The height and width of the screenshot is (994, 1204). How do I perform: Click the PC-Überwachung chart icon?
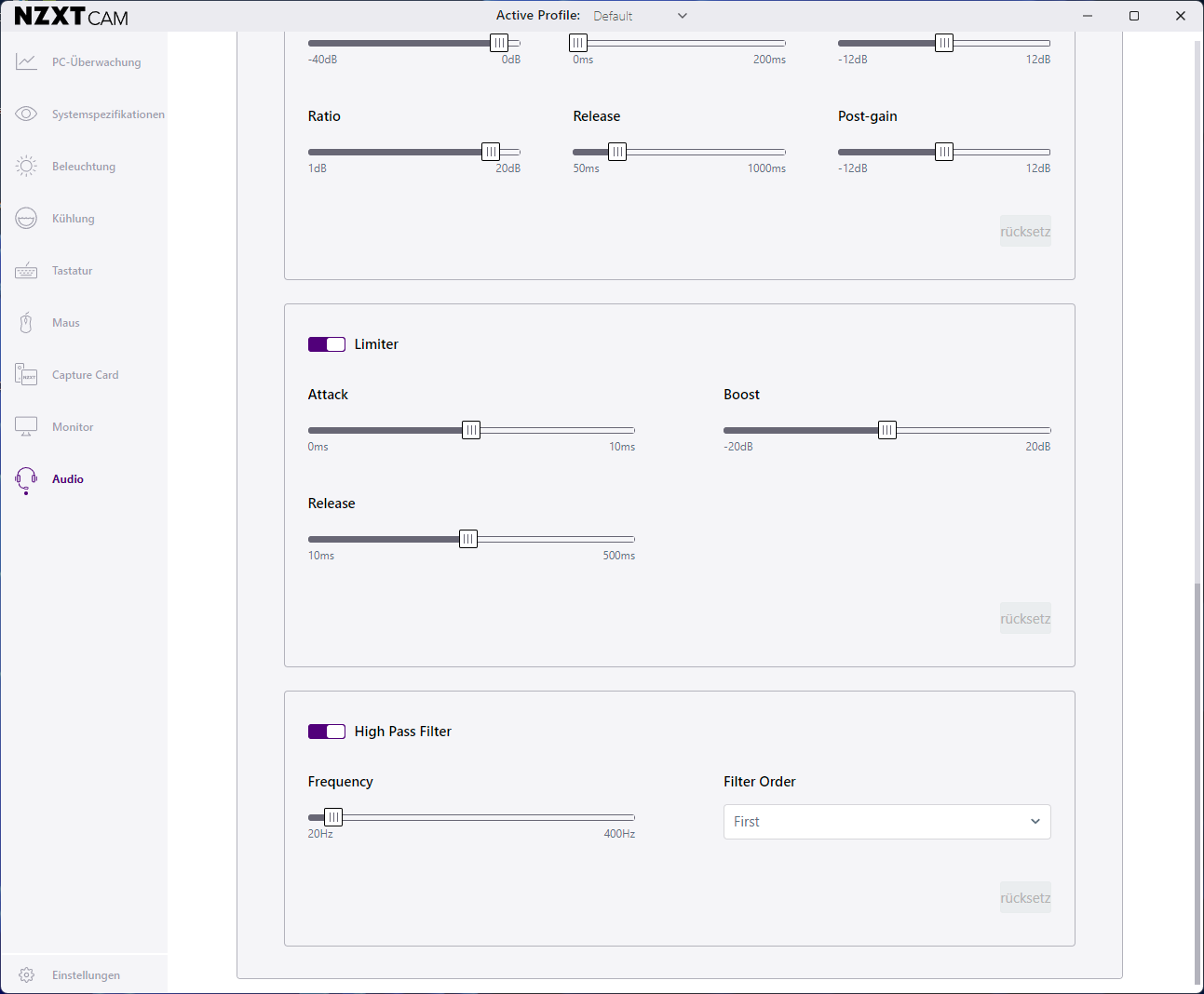pos(26,62)
